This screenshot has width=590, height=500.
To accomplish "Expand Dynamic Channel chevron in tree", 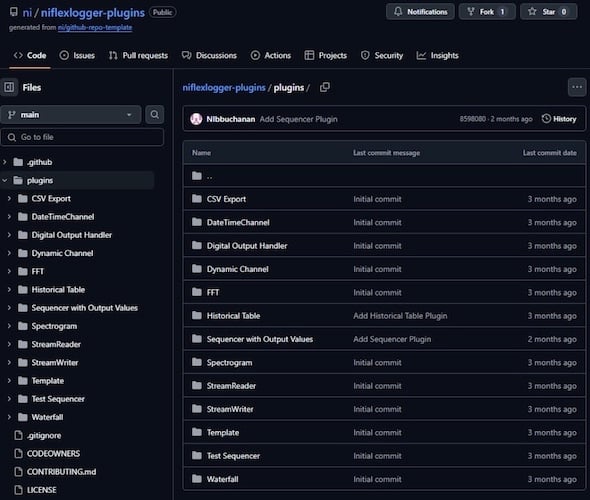I will click(x=9, y=253).
